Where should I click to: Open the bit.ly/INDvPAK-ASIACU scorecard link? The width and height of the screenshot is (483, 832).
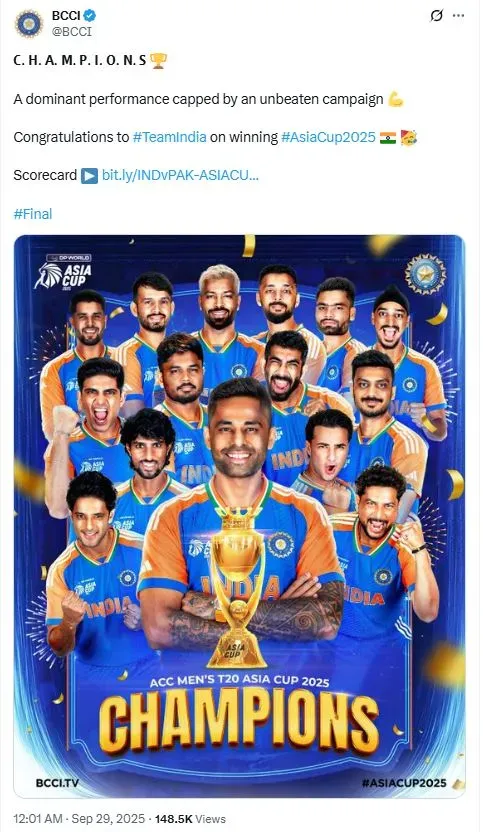[180, 175]
